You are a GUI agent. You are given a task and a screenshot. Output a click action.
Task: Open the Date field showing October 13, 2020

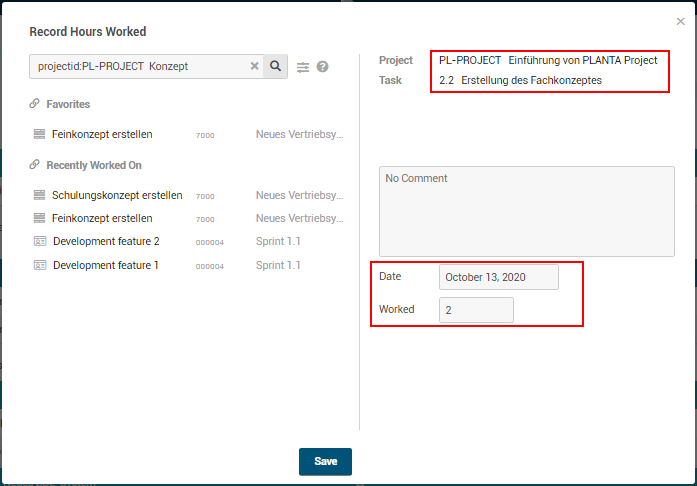coord(498,277)
